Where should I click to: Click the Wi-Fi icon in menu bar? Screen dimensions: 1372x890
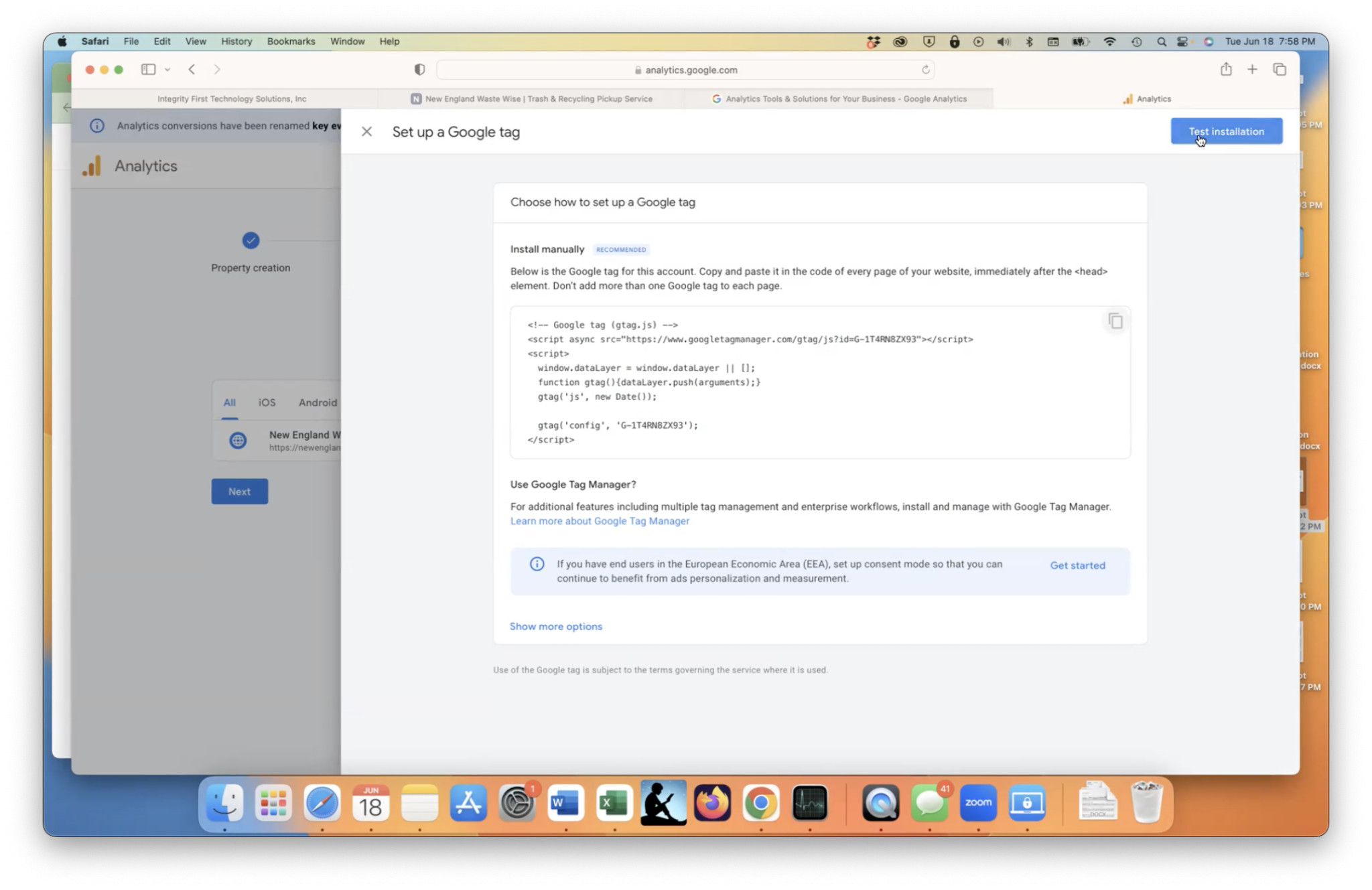[1109, 42]
